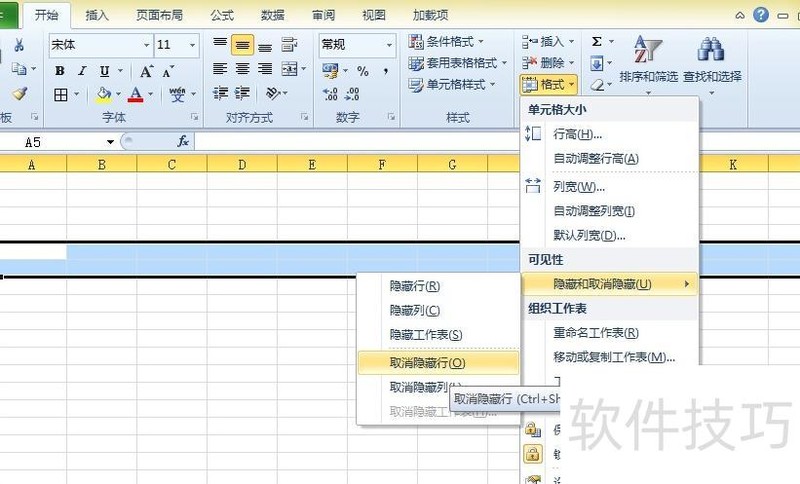Click the Fill down icon
800x484 pixels.
click(597, 64)
